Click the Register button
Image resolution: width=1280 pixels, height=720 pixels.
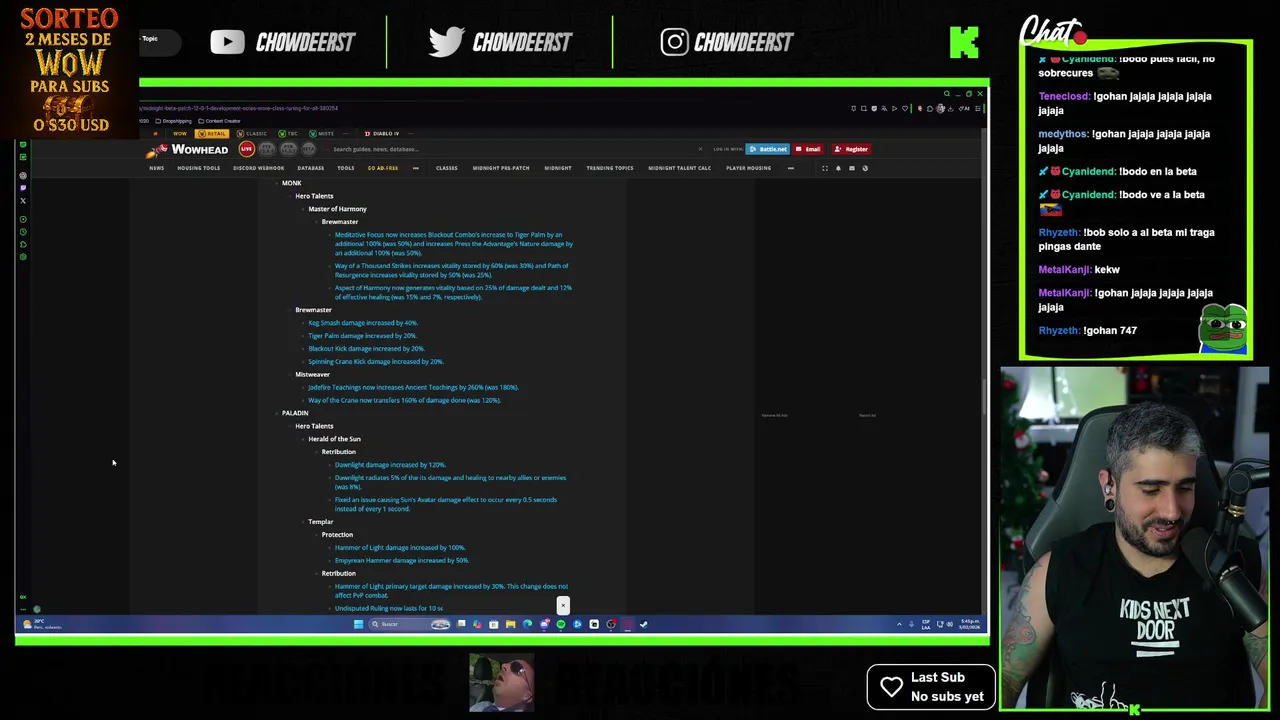(x=852, y=149)
